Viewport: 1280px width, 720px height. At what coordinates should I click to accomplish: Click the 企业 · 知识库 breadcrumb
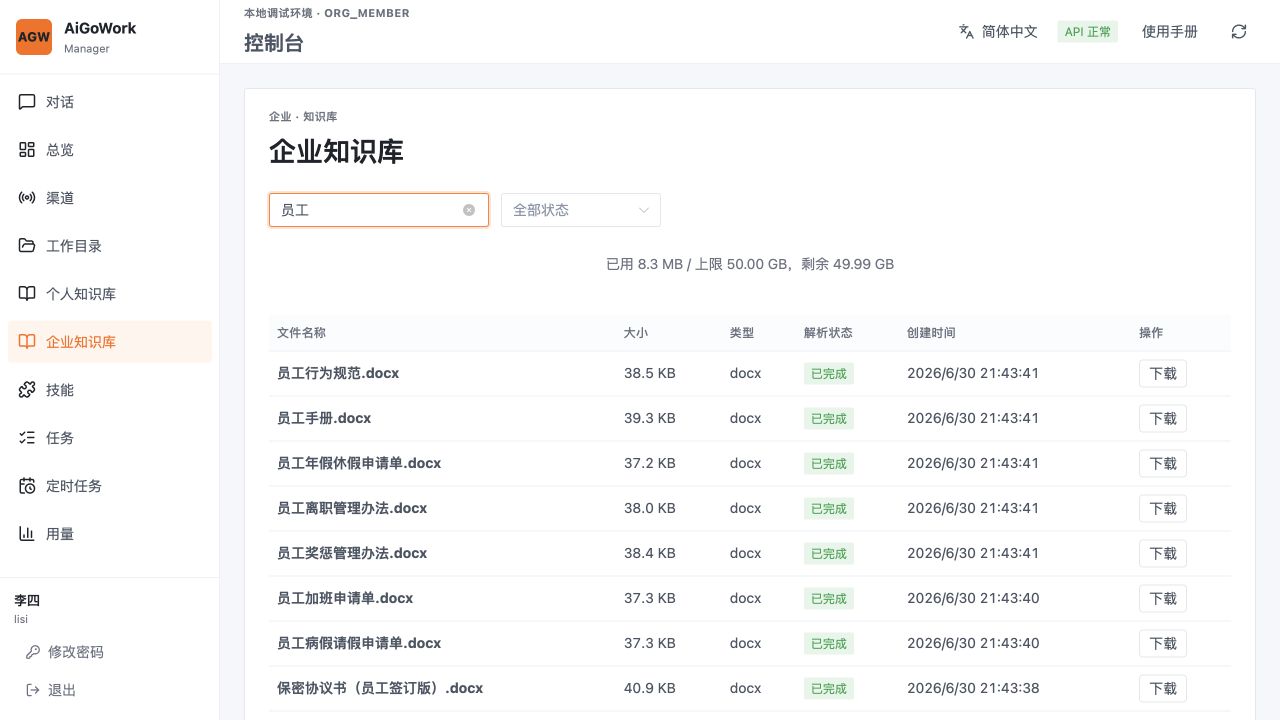point(303,117)
